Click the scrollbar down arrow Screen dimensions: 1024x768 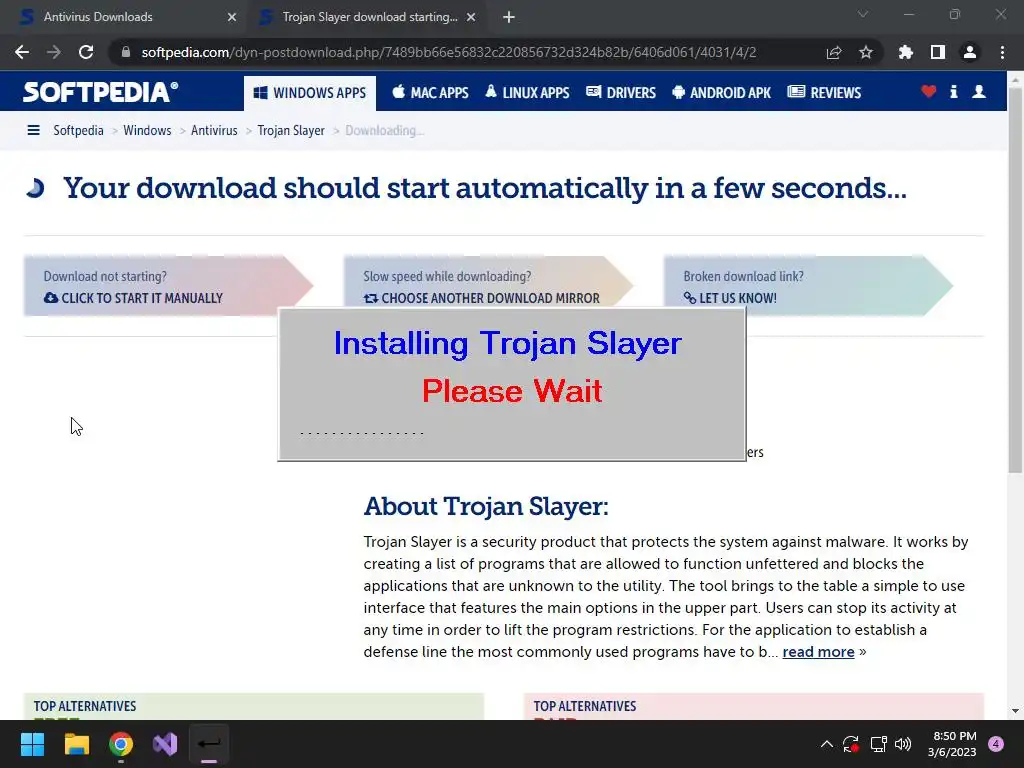[1015, 711]
